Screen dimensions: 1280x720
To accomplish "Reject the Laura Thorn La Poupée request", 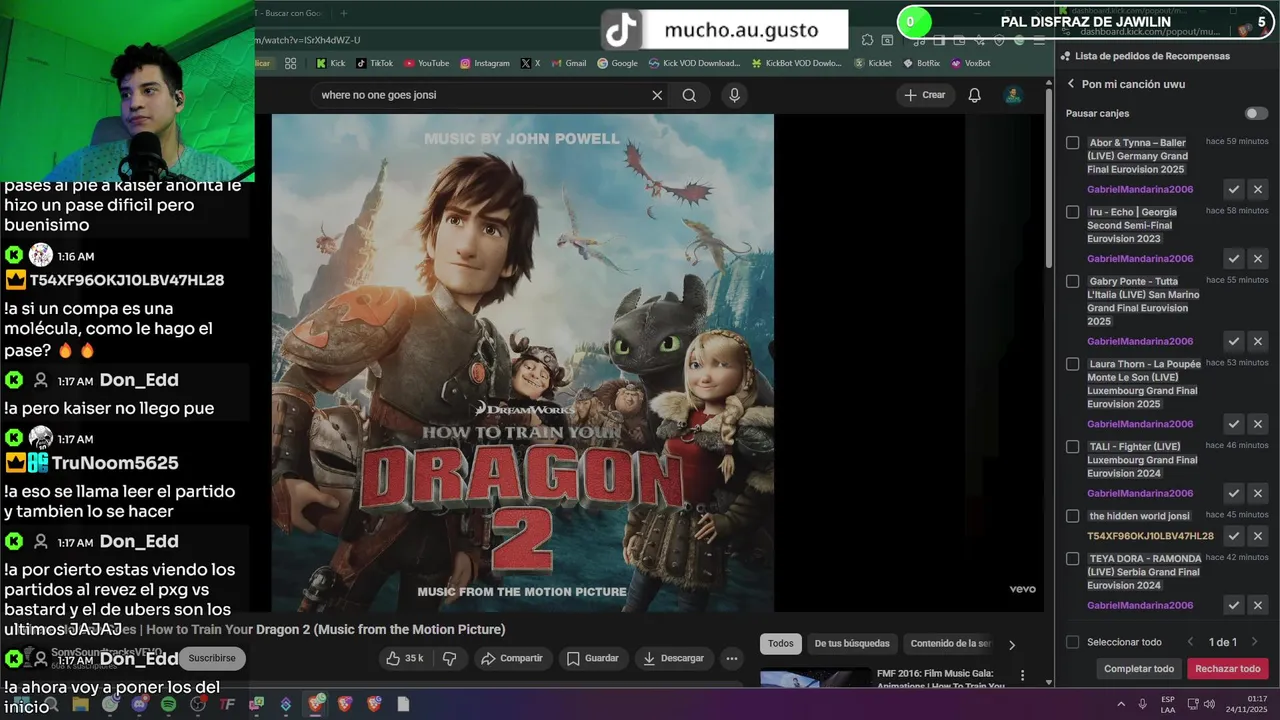I will point(1258,424).
